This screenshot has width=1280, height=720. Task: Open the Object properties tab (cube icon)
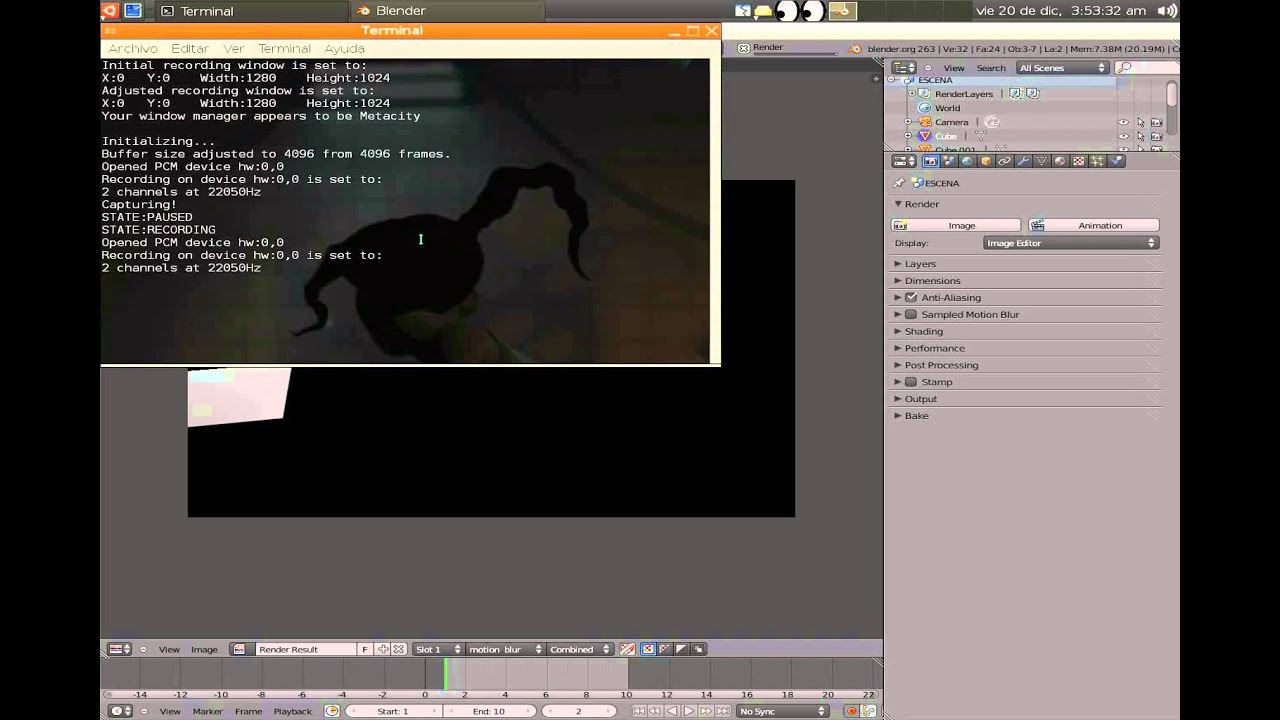pyautogui.click(x=986, y=161)
